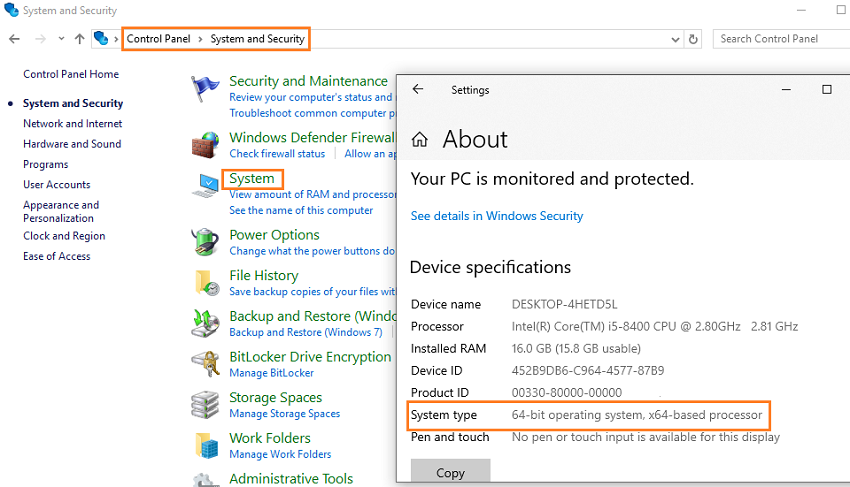Click the BitLocker Drive Encryption icon
850x487 pixels.
tap(205, 364)
